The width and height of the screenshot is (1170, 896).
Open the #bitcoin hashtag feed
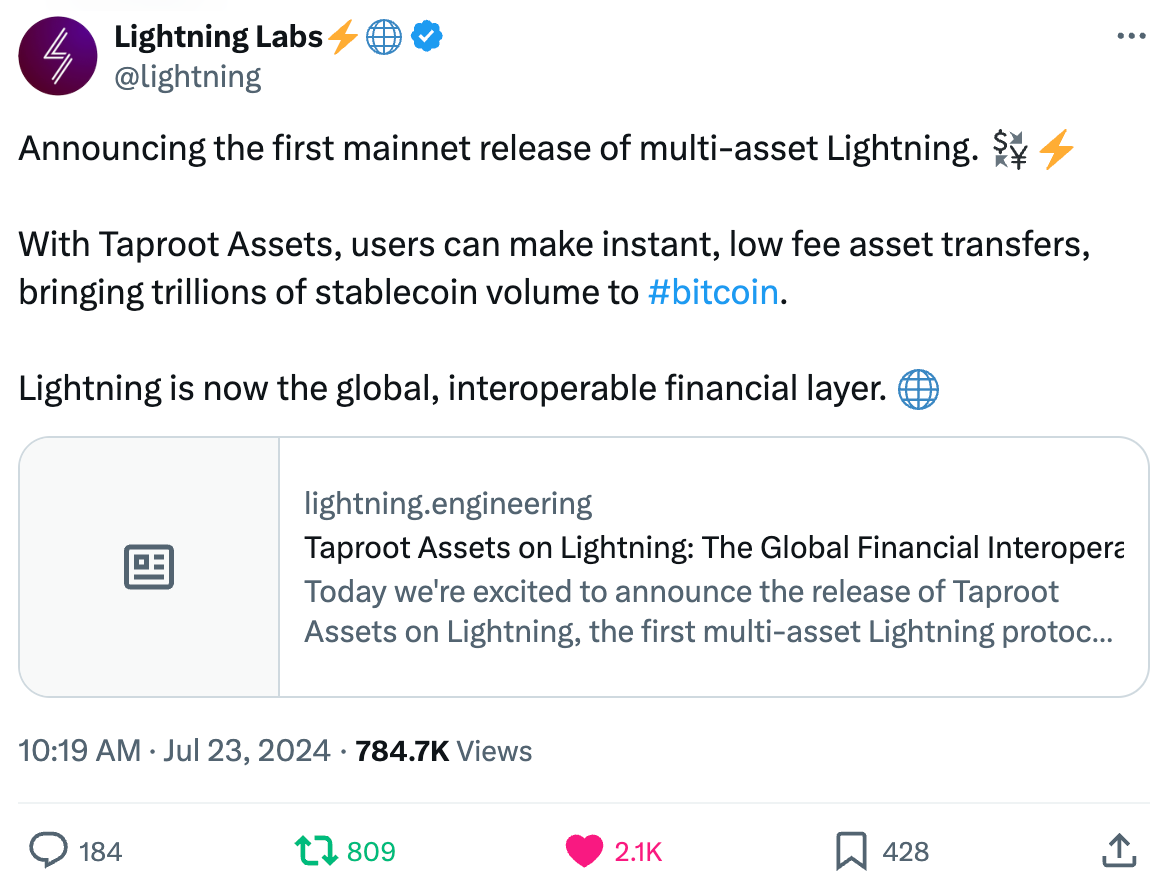pyautogui.click(x=713, y=292)
